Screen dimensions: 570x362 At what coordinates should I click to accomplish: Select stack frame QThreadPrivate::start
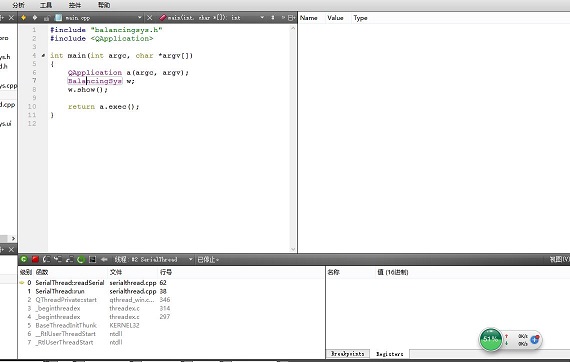point(66,300)
